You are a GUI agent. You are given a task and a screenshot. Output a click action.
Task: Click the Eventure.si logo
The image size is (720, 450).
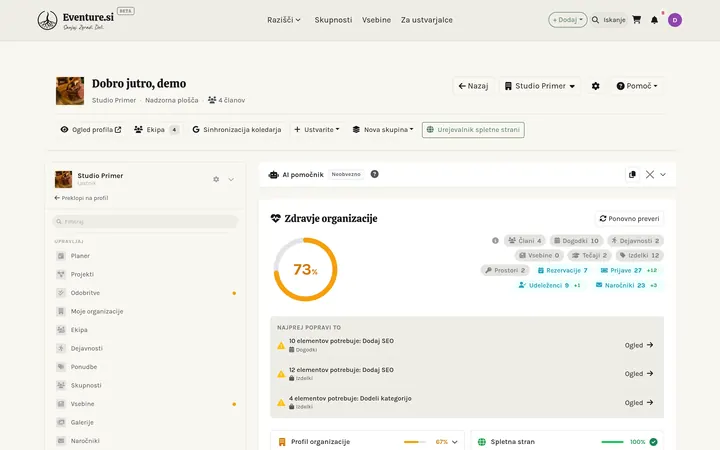(76, 20)
